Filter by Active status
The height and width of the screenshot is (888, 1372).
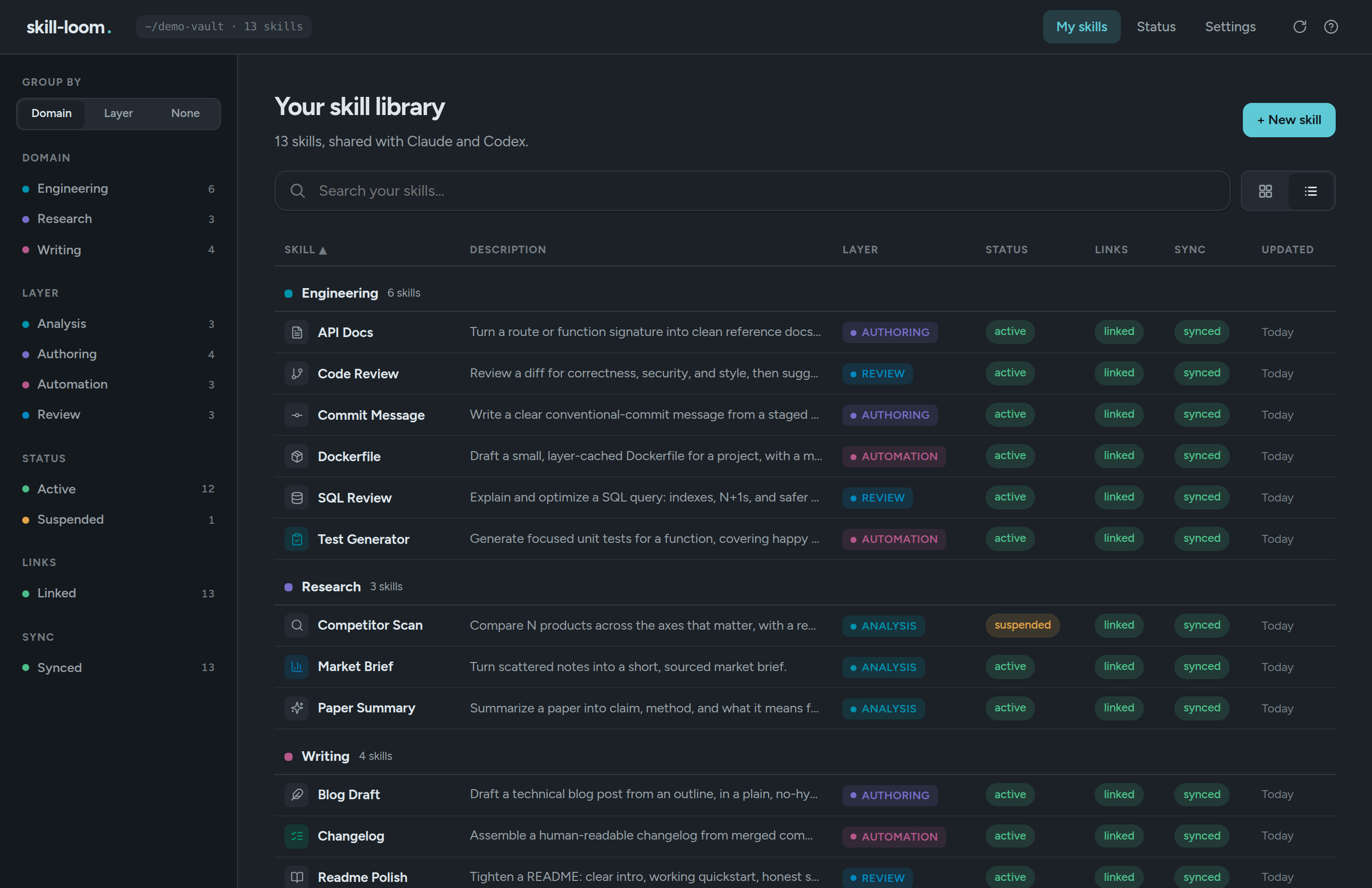click(118, 489)
